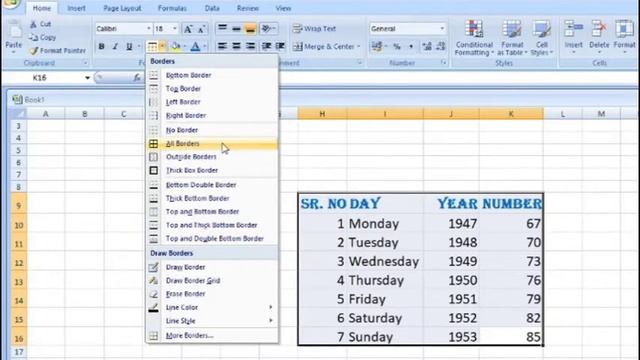The height and width of the screenshot is (360, 640).
Task: Switch to the Data tab
Action: pos(212,8)
